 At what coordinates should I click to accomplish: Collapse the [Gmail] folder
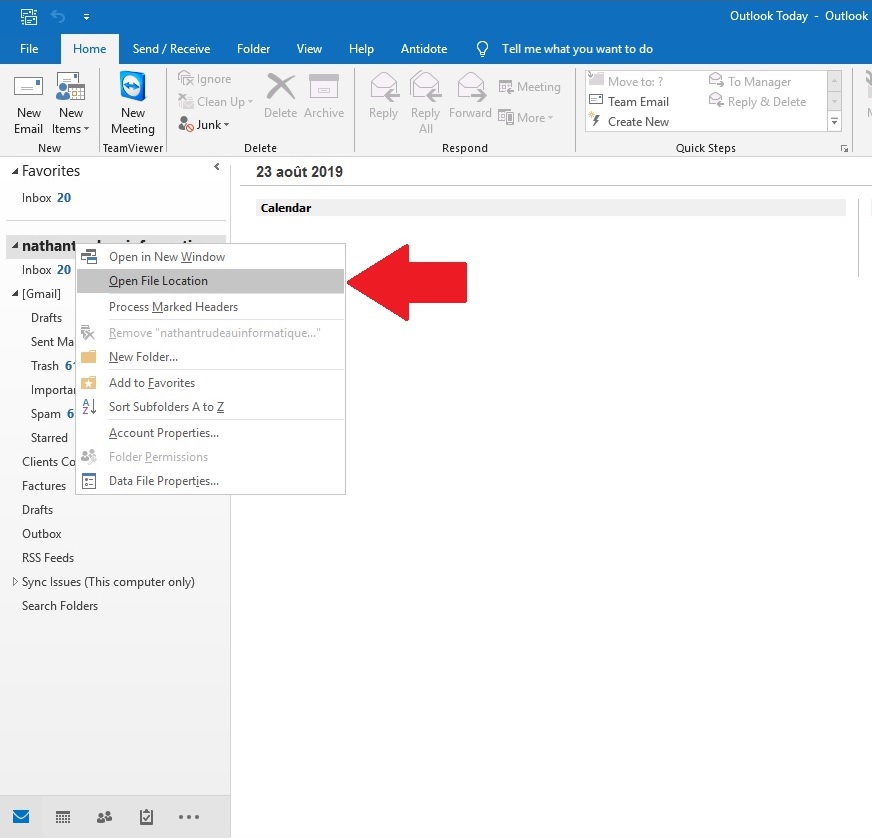point(15,294)
